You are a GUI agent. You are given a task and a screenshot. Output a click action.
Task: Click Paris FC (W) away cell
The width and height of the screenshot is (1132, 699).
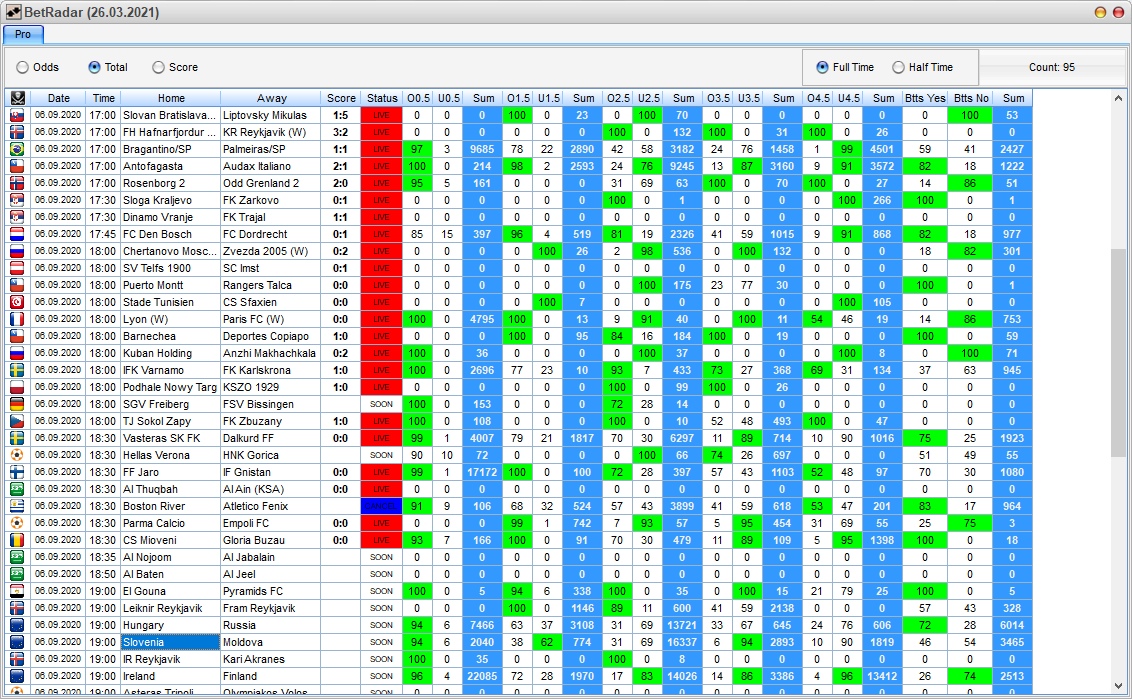pyautogui.click(x=271, y=319)
